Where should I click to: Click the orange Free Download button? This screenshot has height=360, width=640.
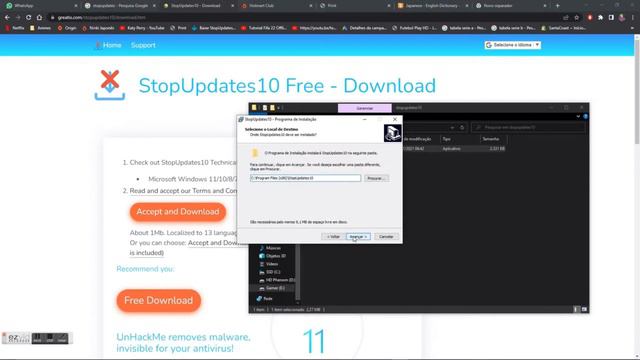coord(158,300)
